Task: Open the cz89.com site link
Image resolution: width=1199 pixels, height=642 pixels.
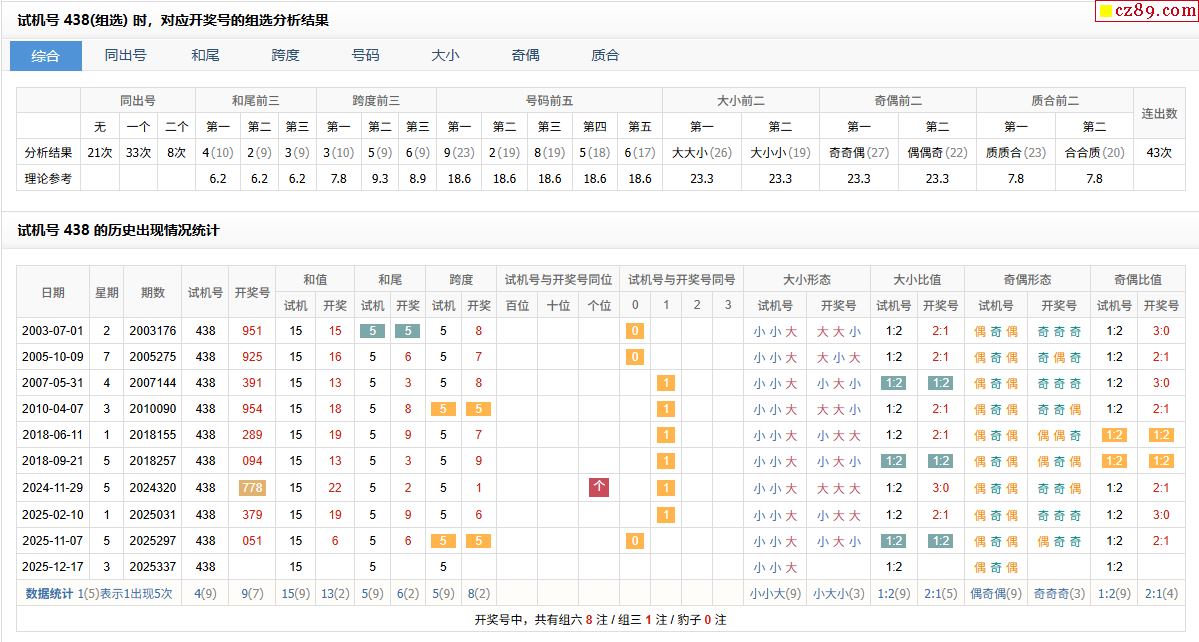Action: click(x=1149, y=12)
